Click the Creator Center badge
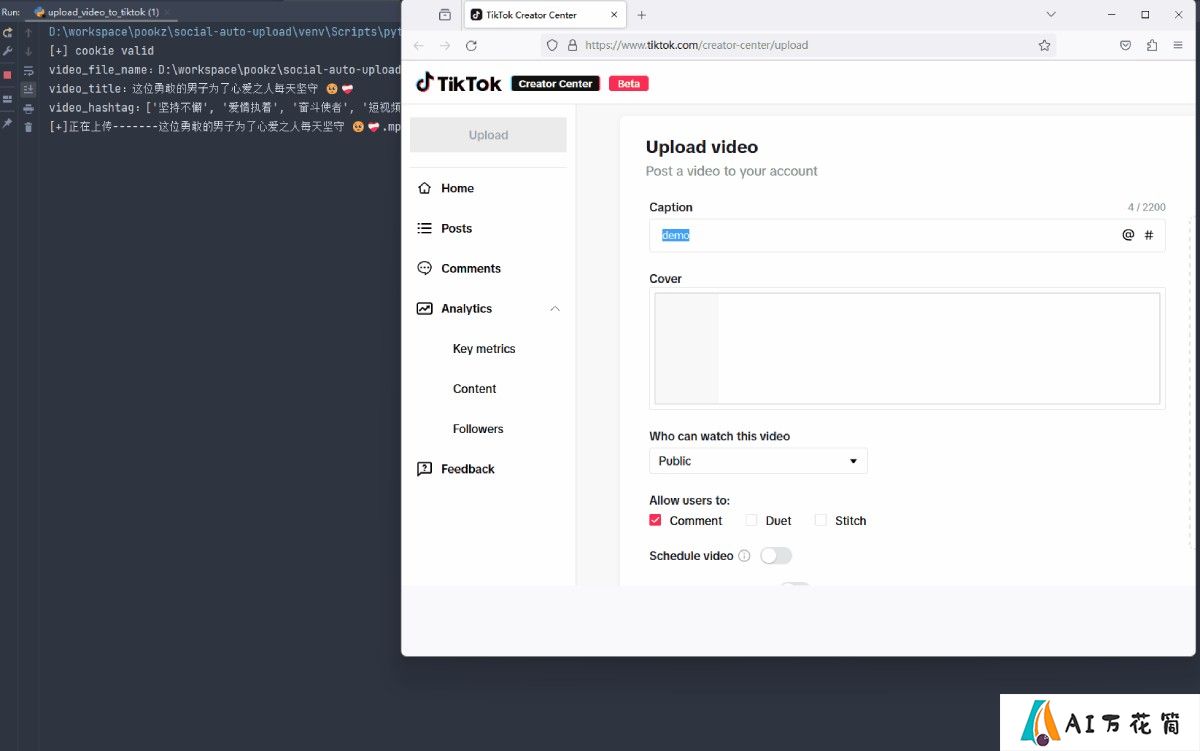The width and height of the screenshot is (1200, 751). pos(555,84)
